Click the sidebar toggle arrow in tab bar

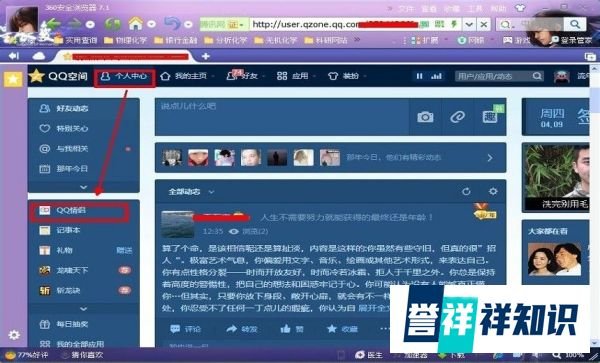click(x=14, y=56)
